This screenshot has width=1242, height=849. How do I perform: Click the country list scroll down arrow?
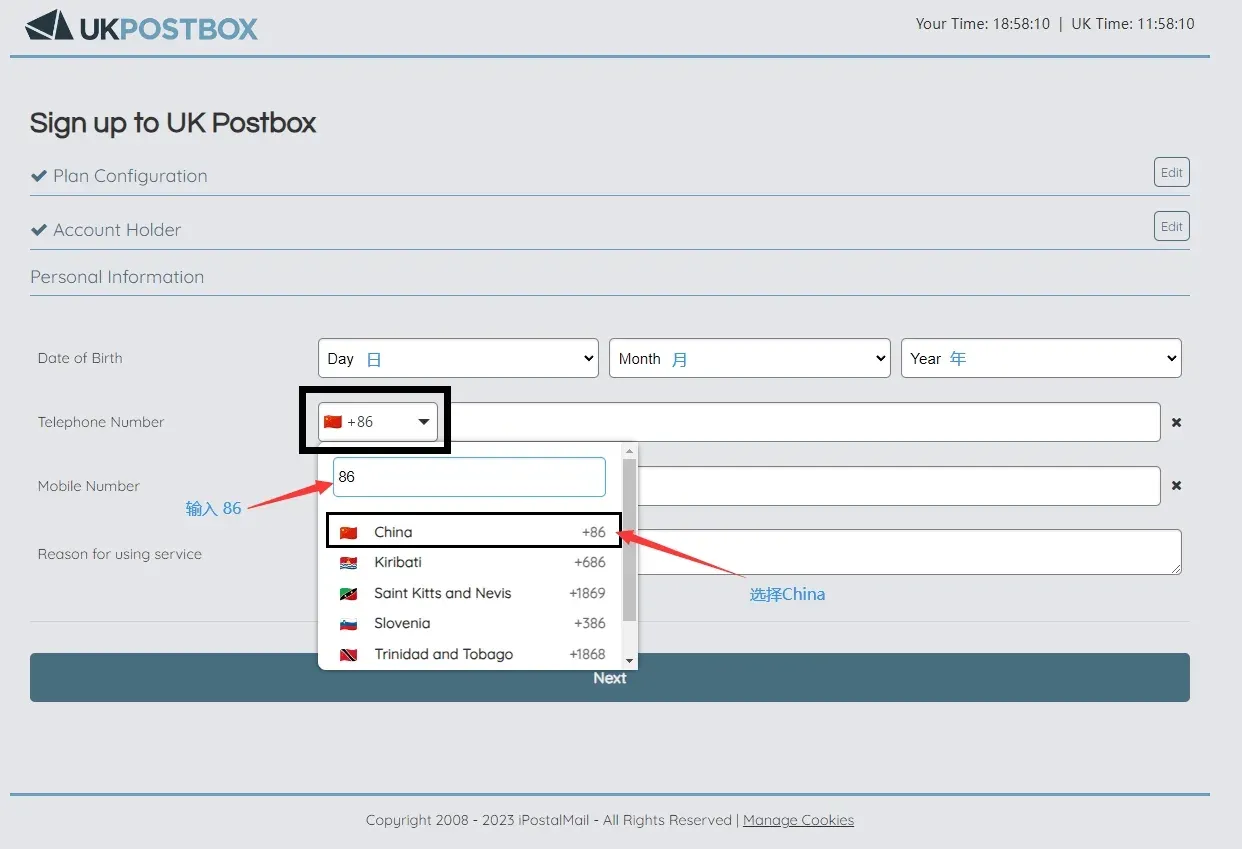click(x=629, y=661)
